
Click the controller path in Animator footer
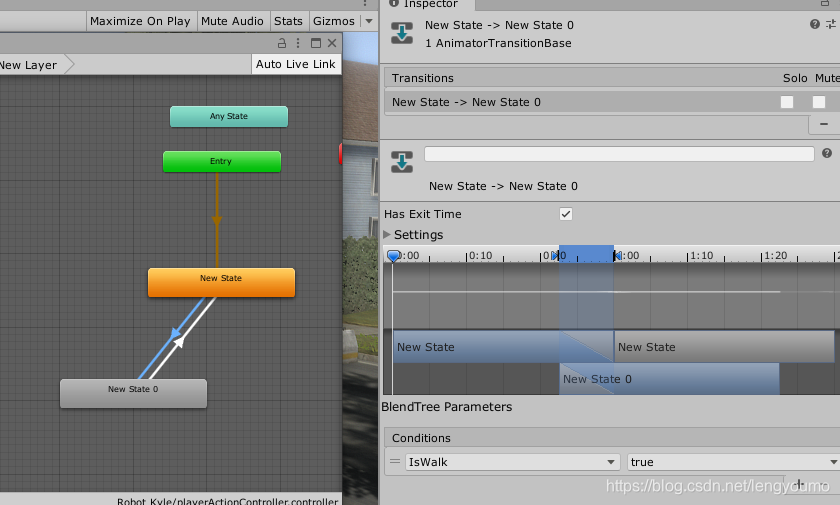coord(228,501)
